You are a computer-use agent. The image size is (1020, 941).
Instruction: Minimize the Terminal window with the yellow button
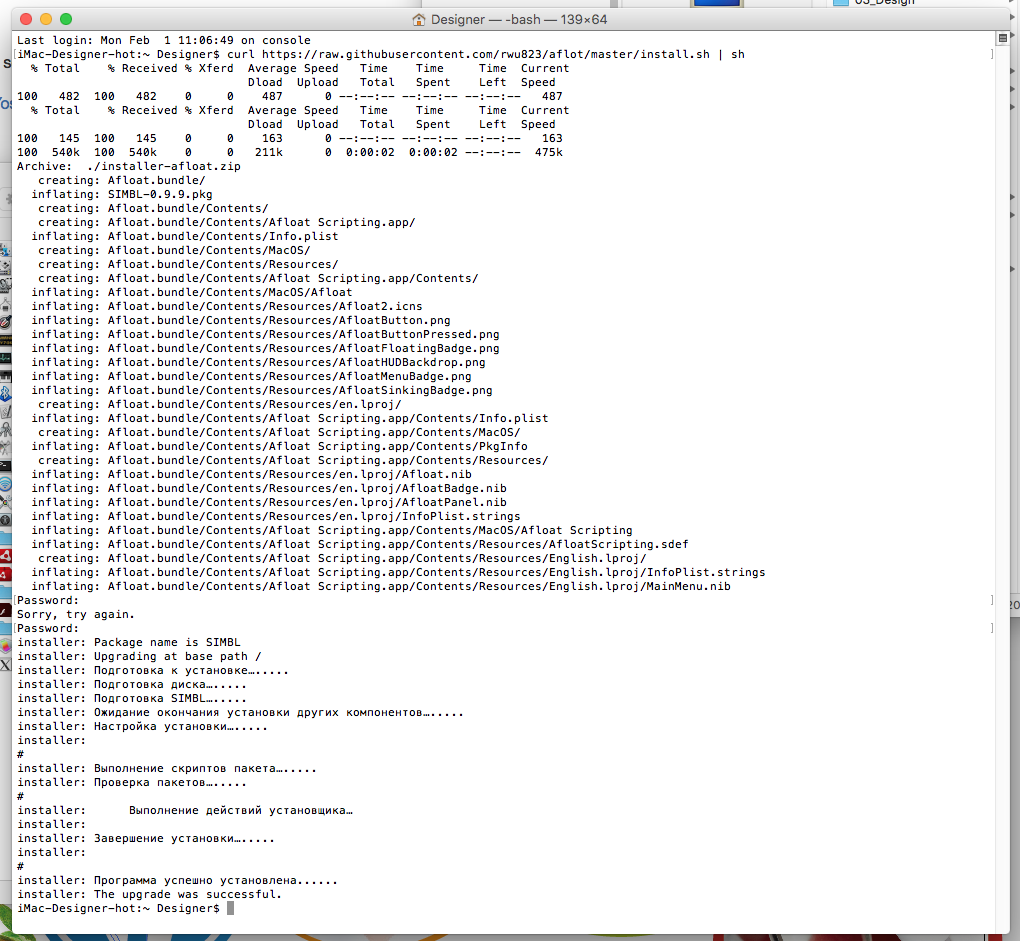[x=46, y=20]
